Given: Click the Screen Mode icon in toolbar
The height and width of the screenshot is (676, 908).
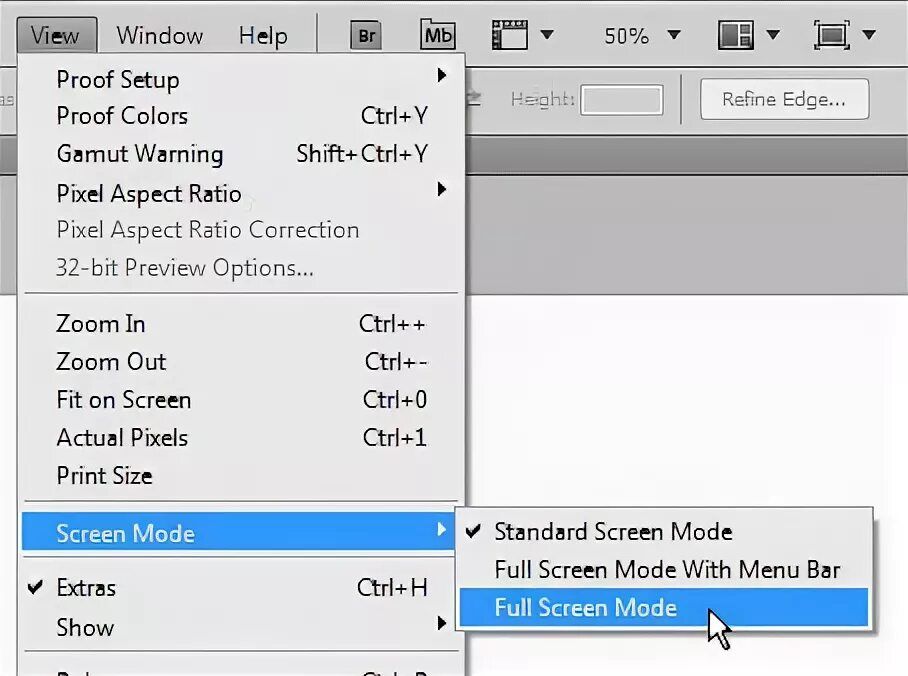Looking at the screenshot, I should click(832, 35).
